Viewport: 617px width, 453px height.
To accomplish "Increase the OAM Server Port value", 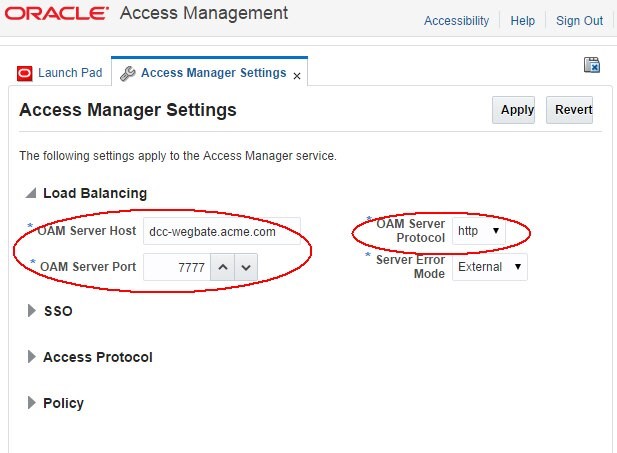I will pyautogui.click(x=224, y=267).
